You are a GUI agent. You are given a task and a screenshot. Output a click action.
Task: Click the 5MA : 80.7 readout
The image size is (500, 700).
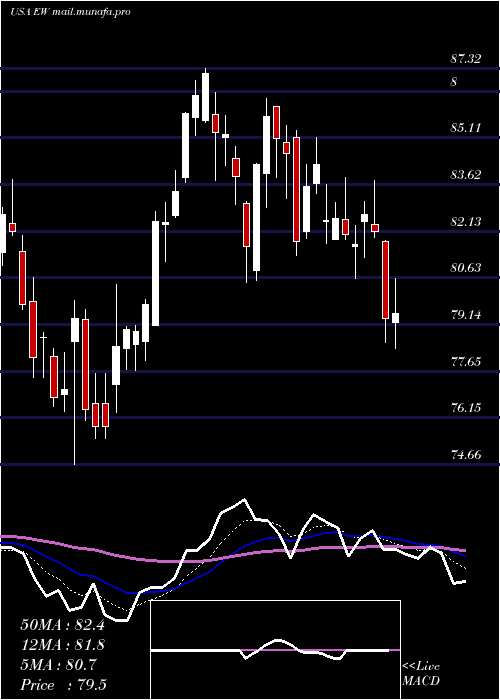coord(58,665)
